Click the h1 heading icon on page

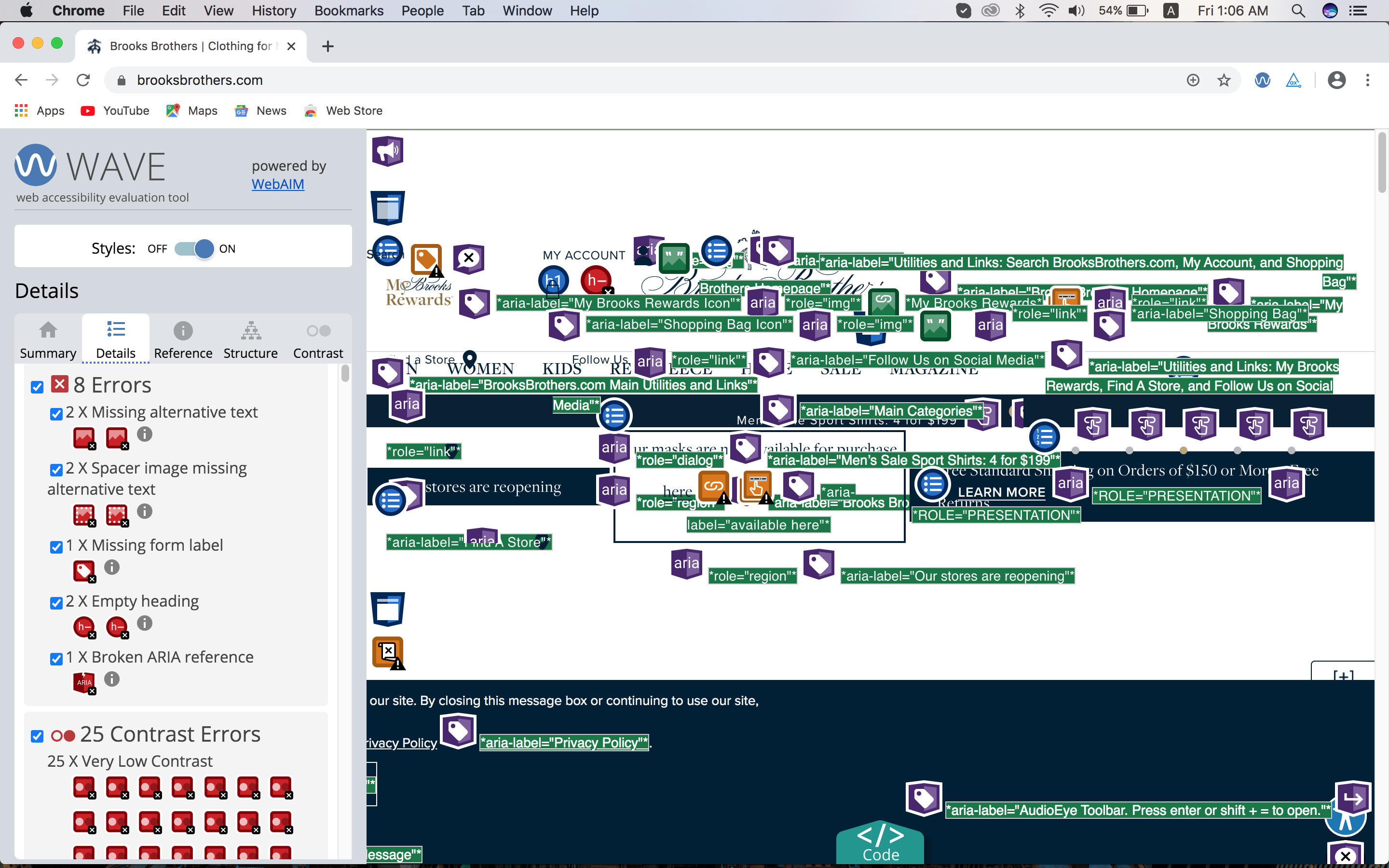(x=553, y=281)
